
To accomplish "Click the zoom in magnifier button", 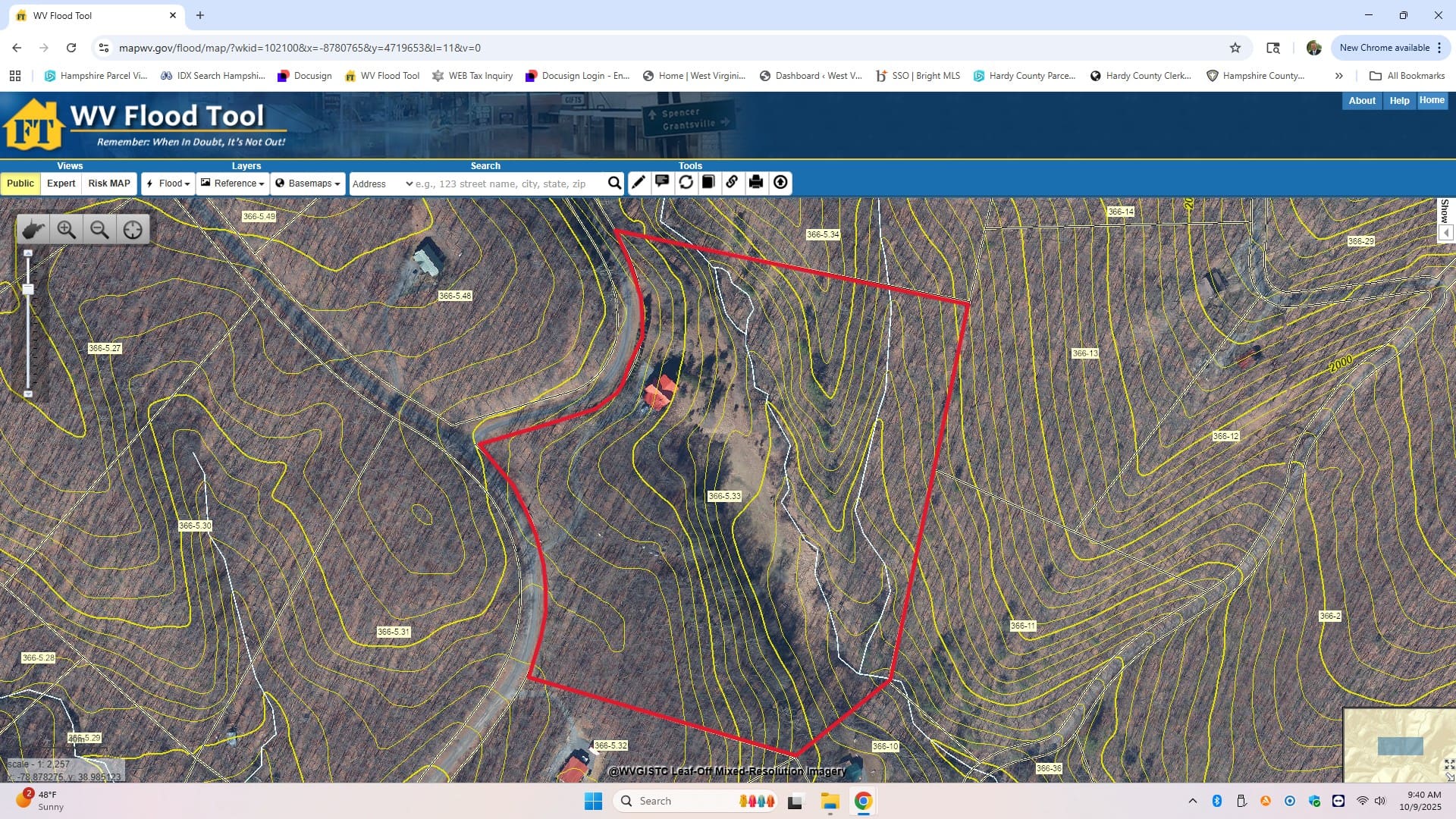I will [x=67, y=230].
